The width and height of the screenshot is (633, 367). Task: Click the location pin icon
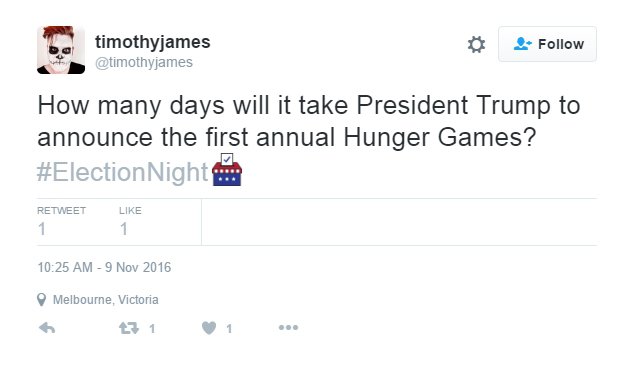[x=41, y=300]
